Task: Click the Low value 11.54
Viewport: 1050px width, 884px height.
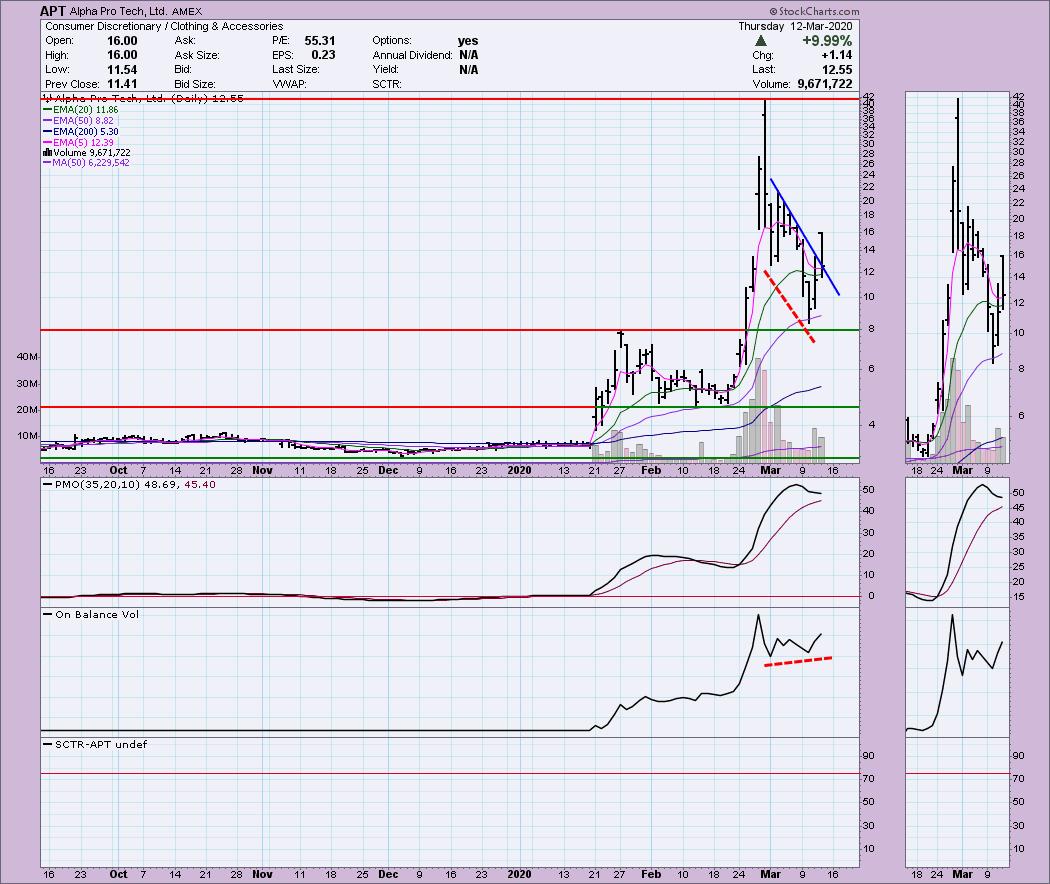Action: tap(122, 70)
